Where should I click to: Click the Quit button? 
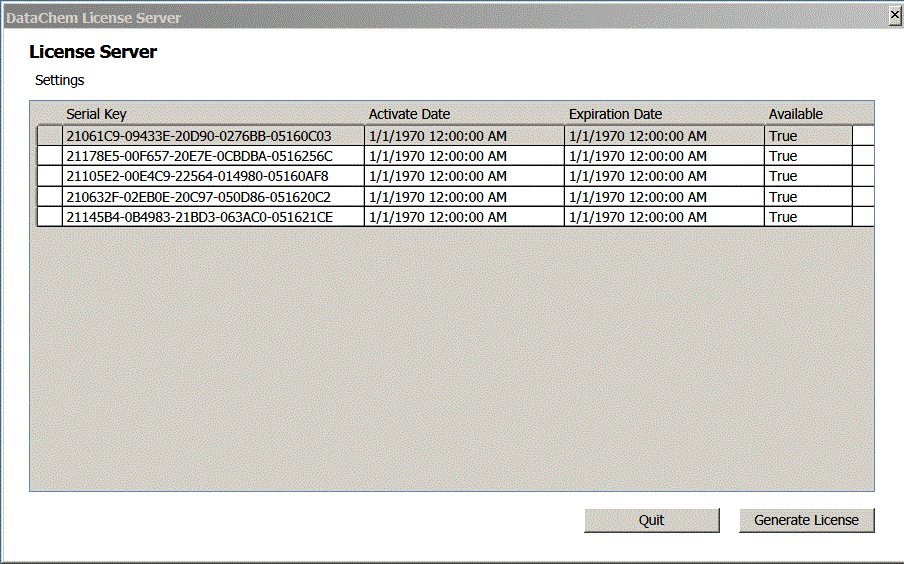[x=651, y=520]
